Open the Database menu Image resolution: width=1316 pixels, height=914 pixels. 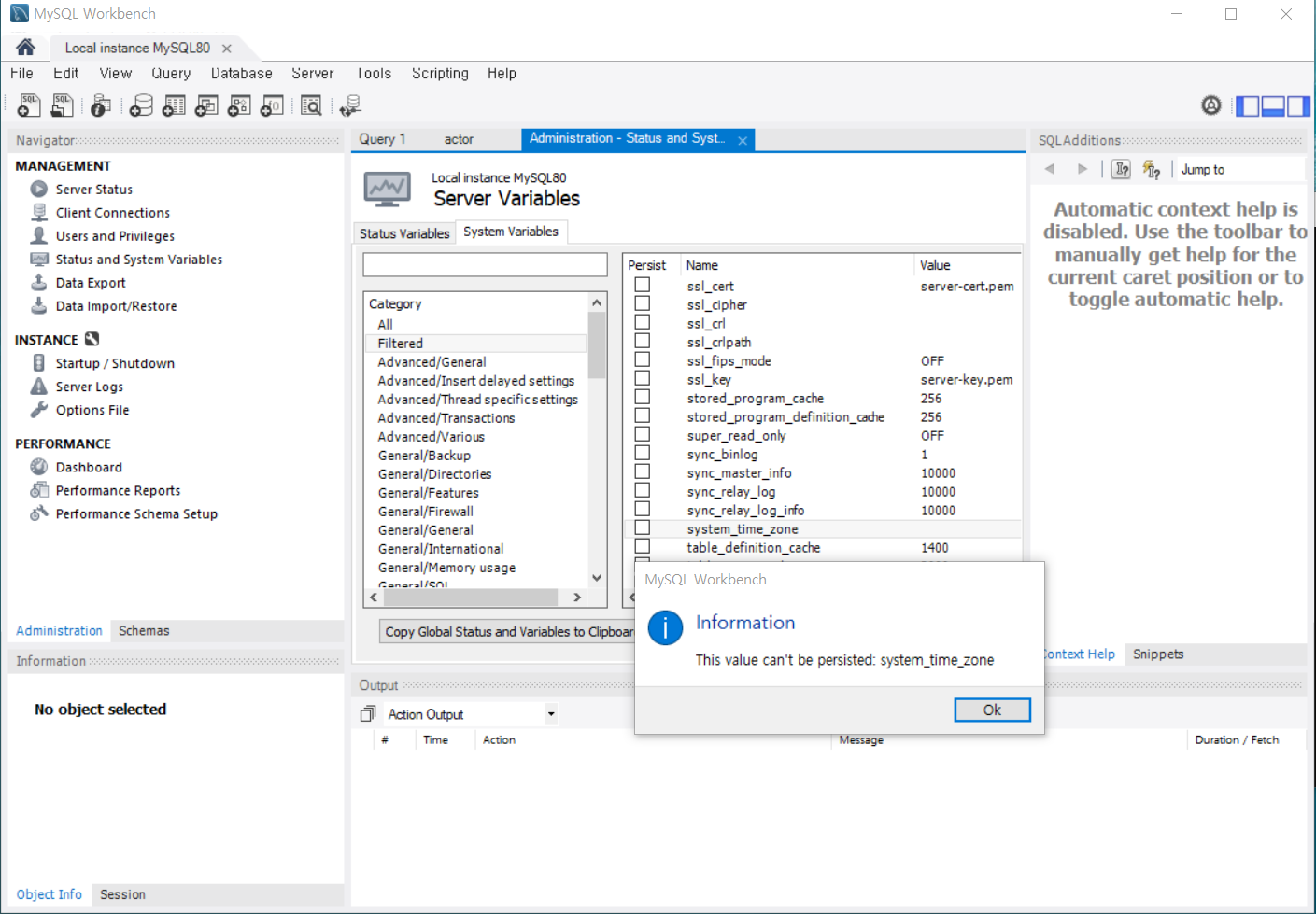(x=241, y=74)
